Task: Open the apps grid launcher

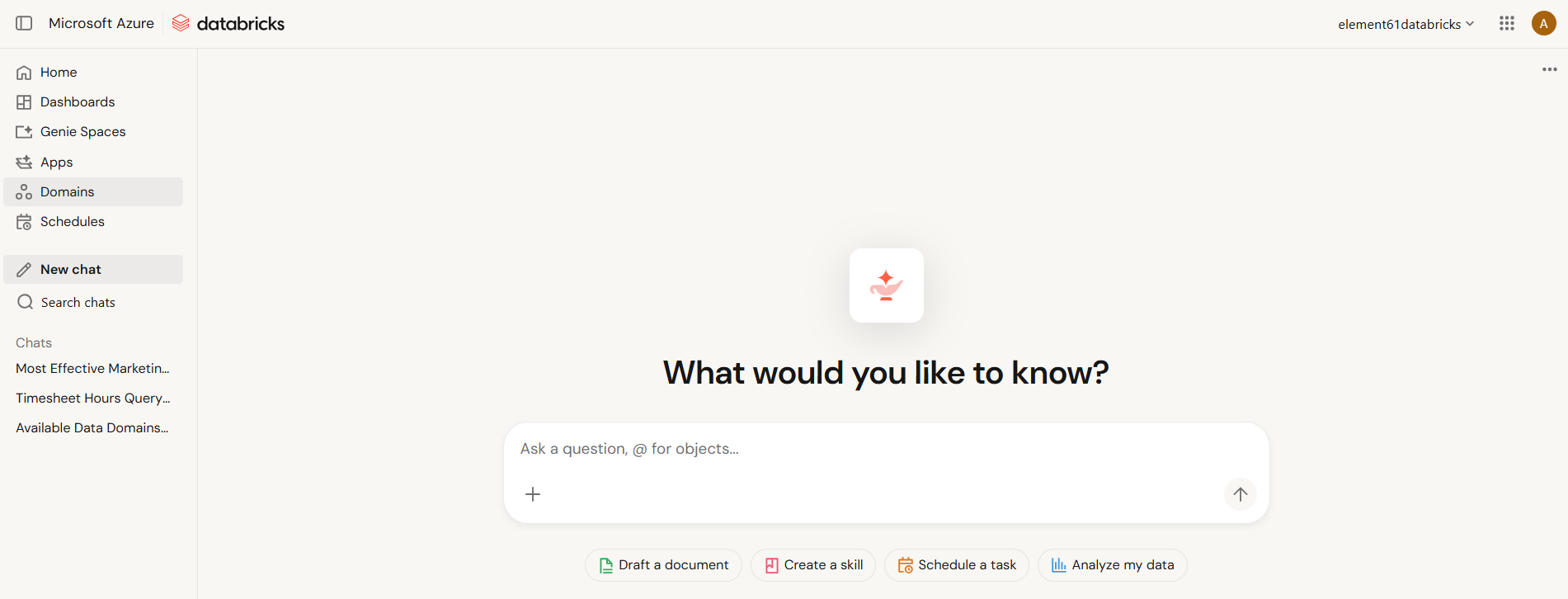Action: 1507,23
